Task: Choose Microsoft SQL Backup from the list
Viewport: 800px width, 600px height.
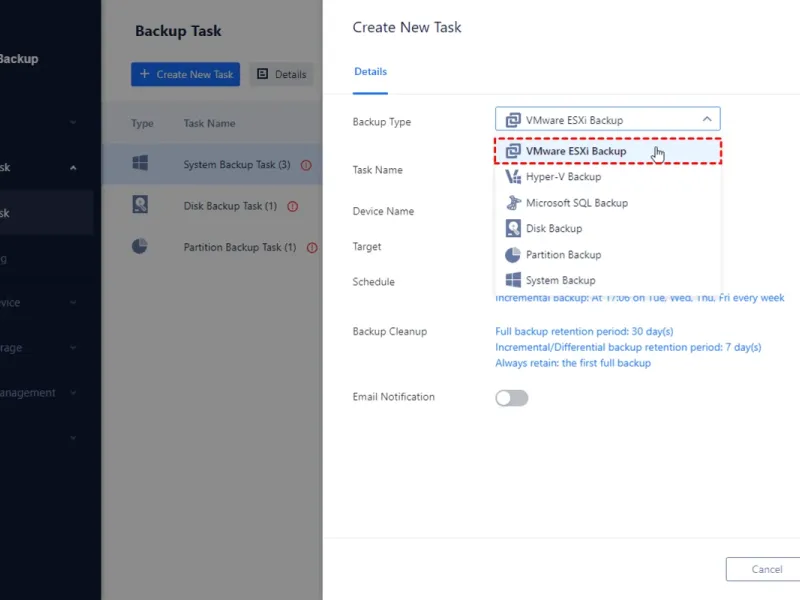Action: pos(607,203)
